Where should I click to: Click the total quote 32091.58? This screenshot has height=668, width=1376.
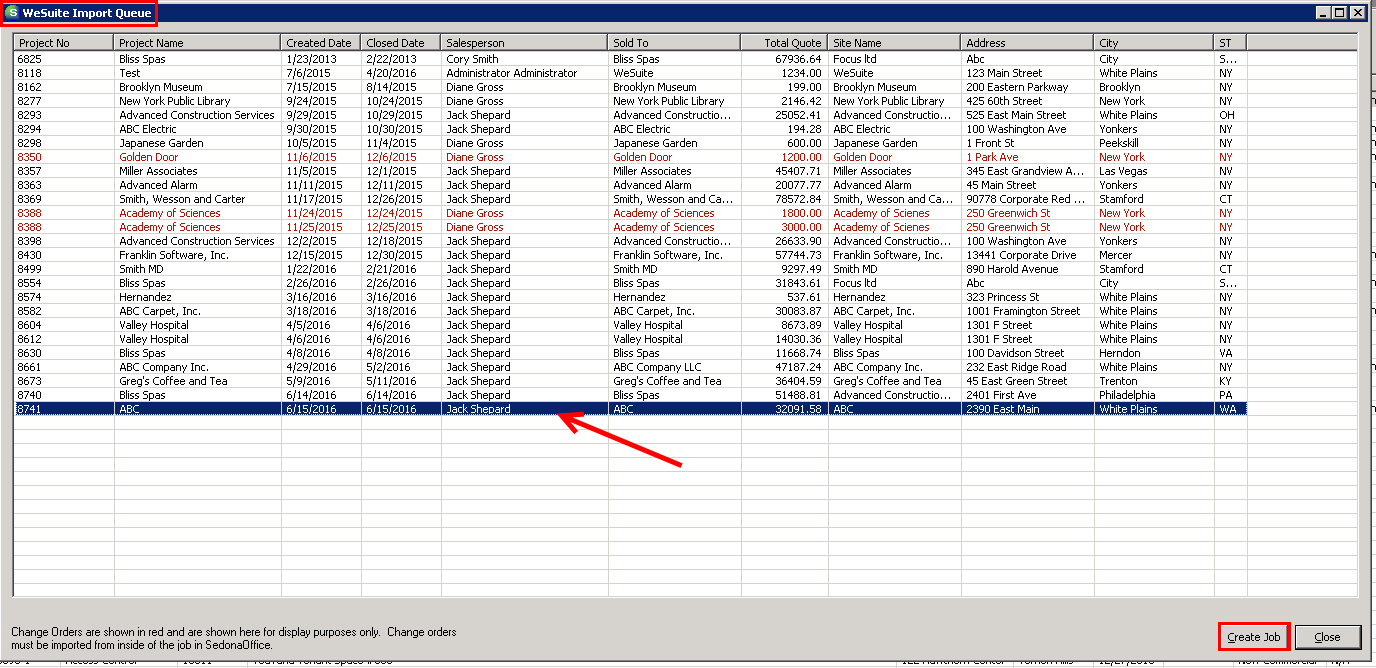[x=798, y=409]
